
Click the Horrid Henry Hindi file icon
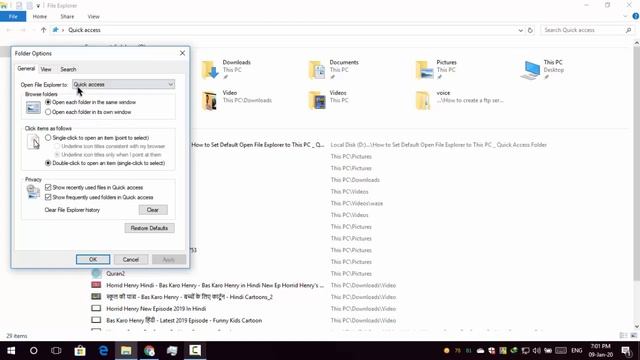(96, 285)
